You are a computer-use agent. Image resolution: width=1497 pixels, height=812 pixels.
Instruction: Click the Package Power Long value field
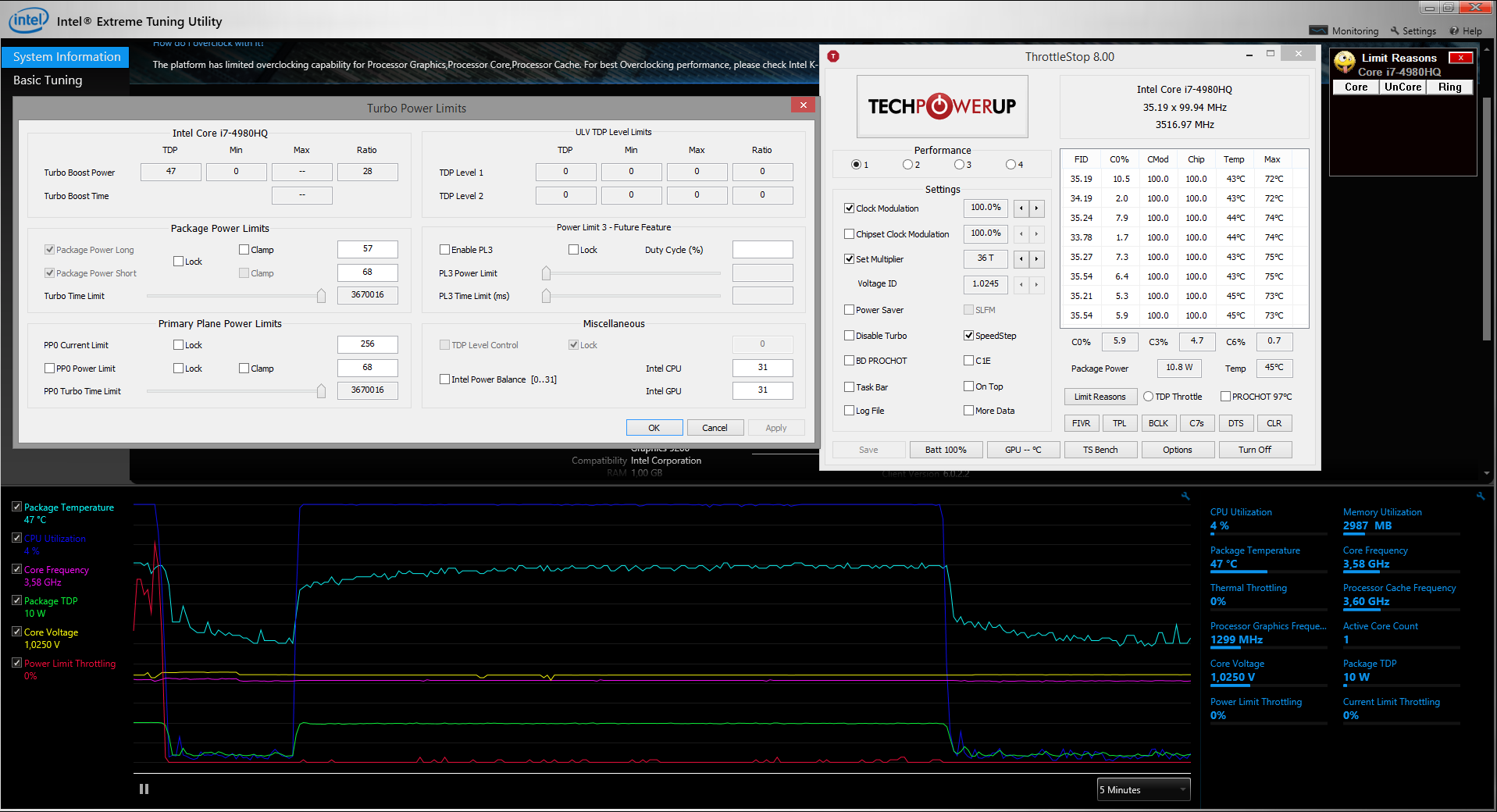[x=368, y=249]
